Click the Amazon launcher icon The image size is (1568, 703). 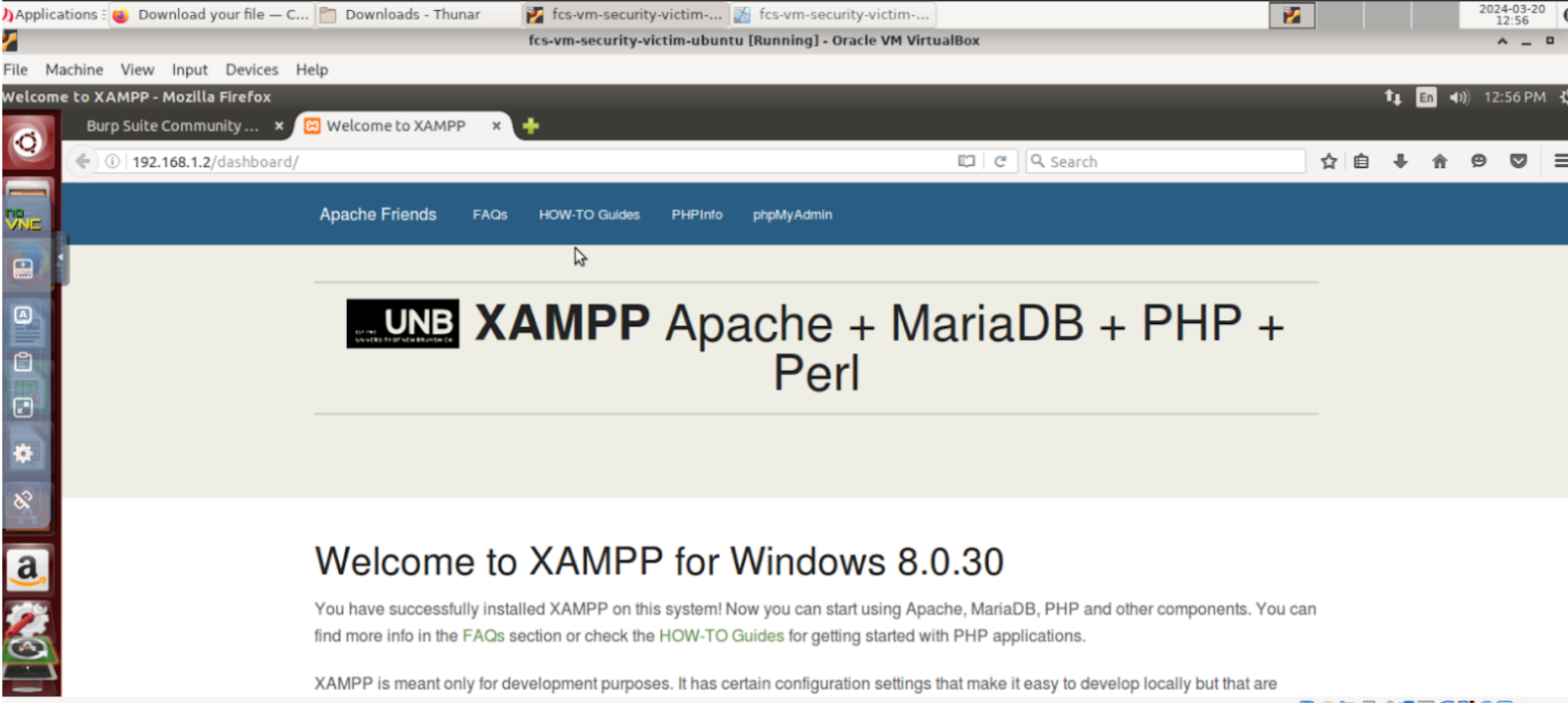[x=28, y=570]
